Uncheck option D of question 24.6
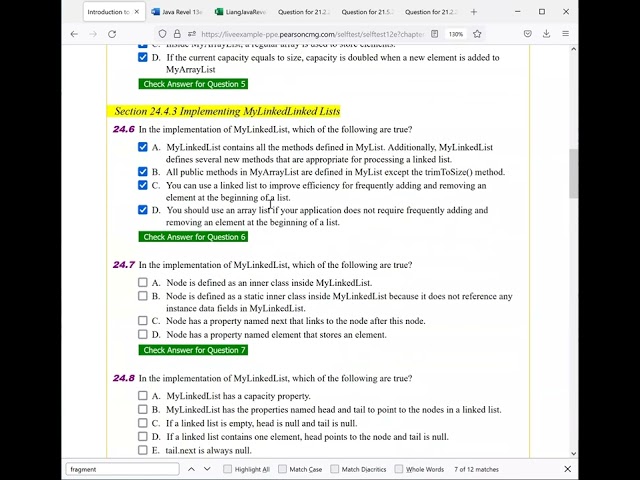Image resolution: width=640 pixels, height=480 pixels. tap(142, 210)
